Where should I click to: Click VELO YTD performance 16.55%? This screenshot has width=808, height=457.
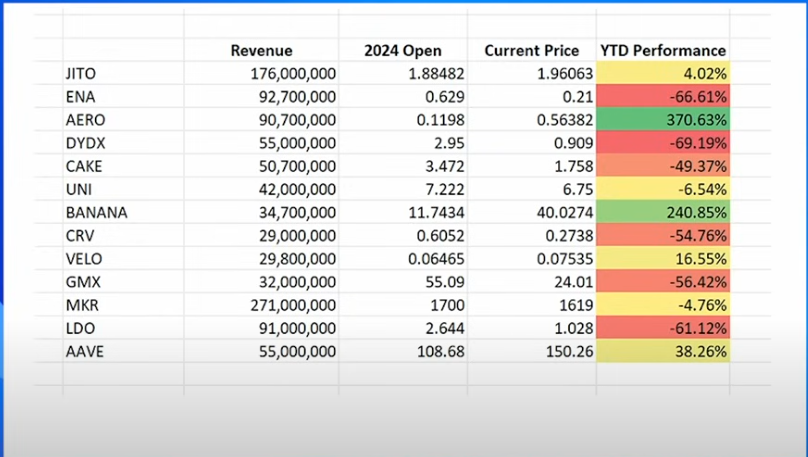tap(663, 259)
